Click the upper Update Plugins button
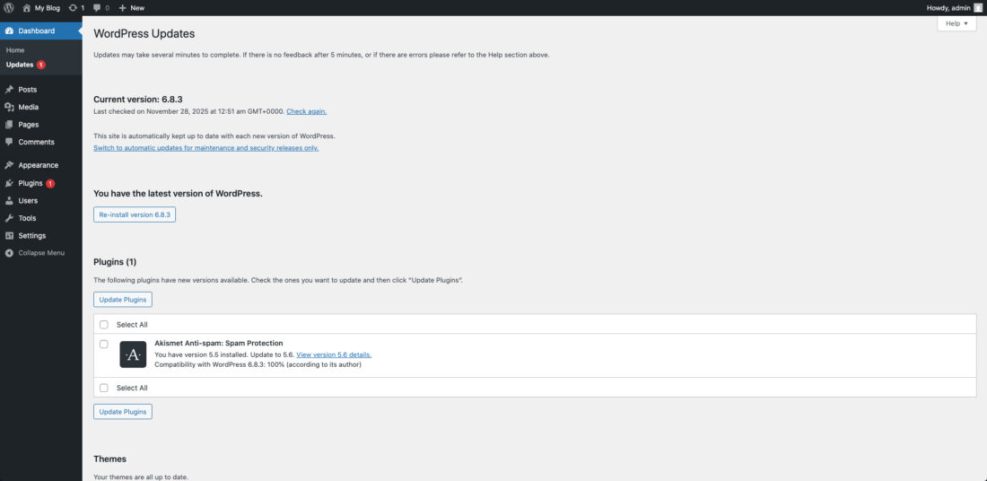Image resolution: width=987 pixels, height=481 pixels. click(x=123, y=300)
